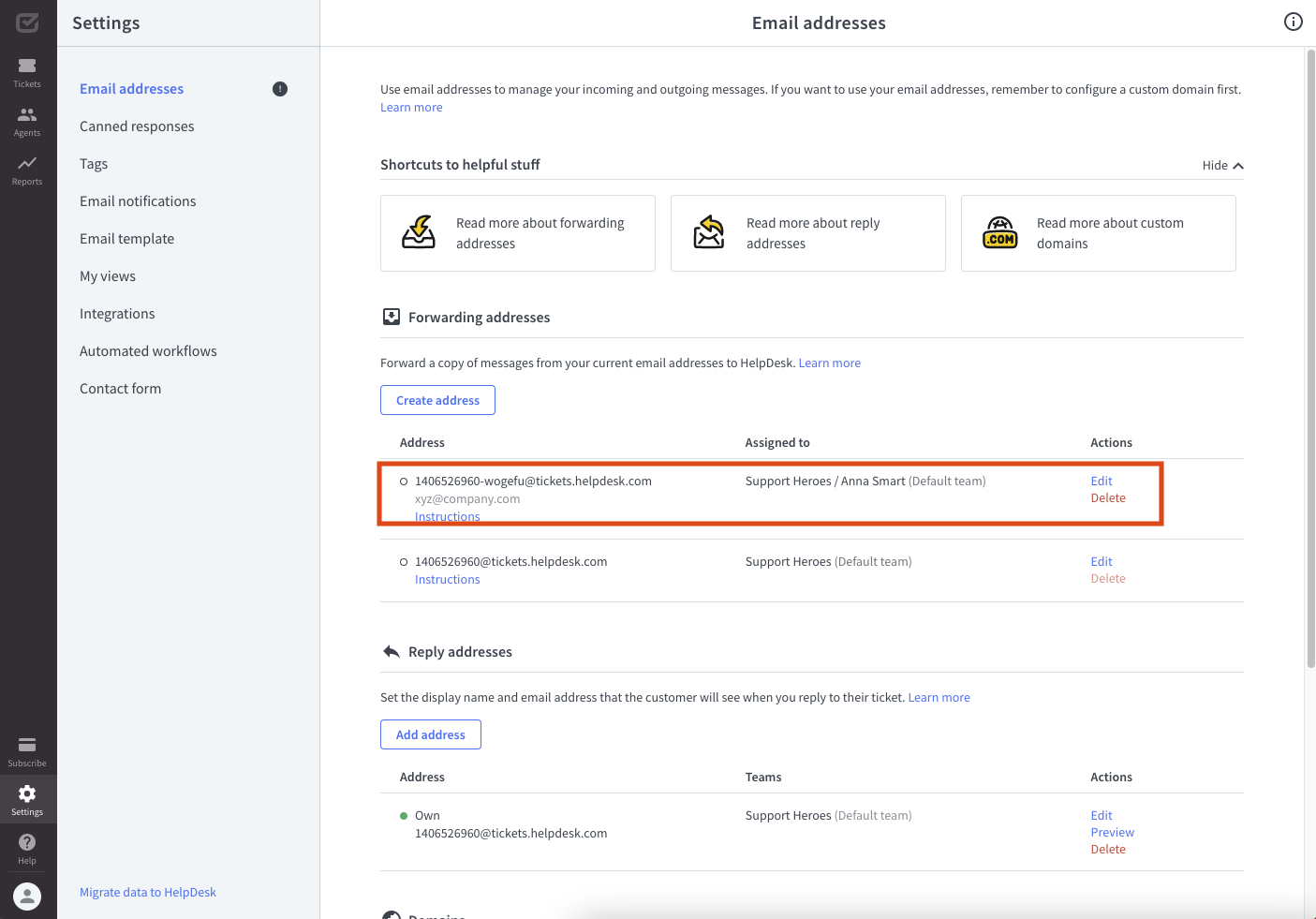Hide the Shortcuts to helpful stuff section

coord(1222,166)
